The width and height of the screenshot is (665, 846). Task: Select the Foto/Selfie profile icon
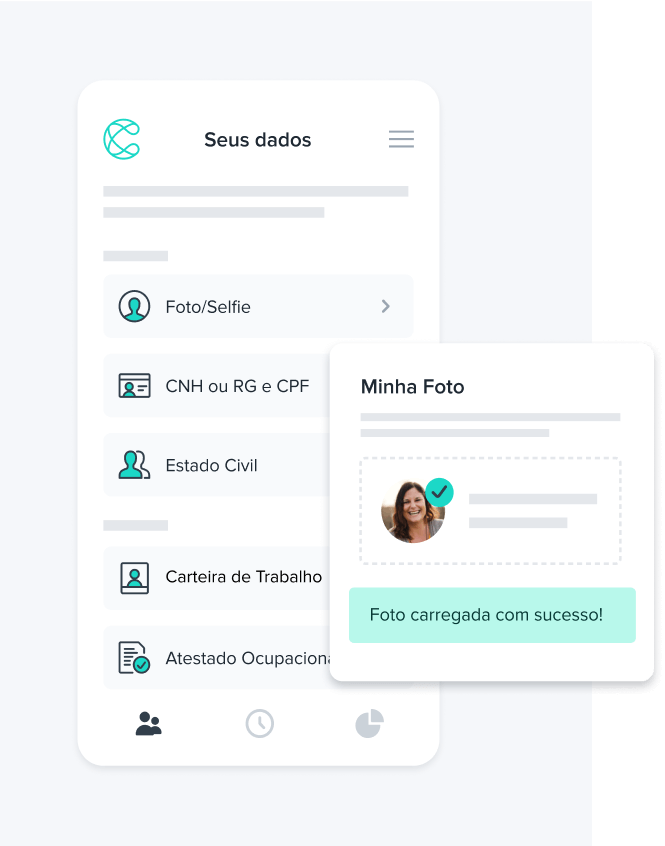pyautogui.click(x=134, y=306)
